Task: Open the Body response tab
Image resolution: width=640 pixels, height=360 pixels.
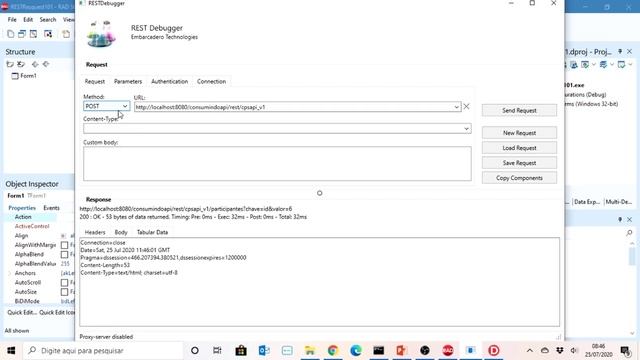Action: point(121,232)
